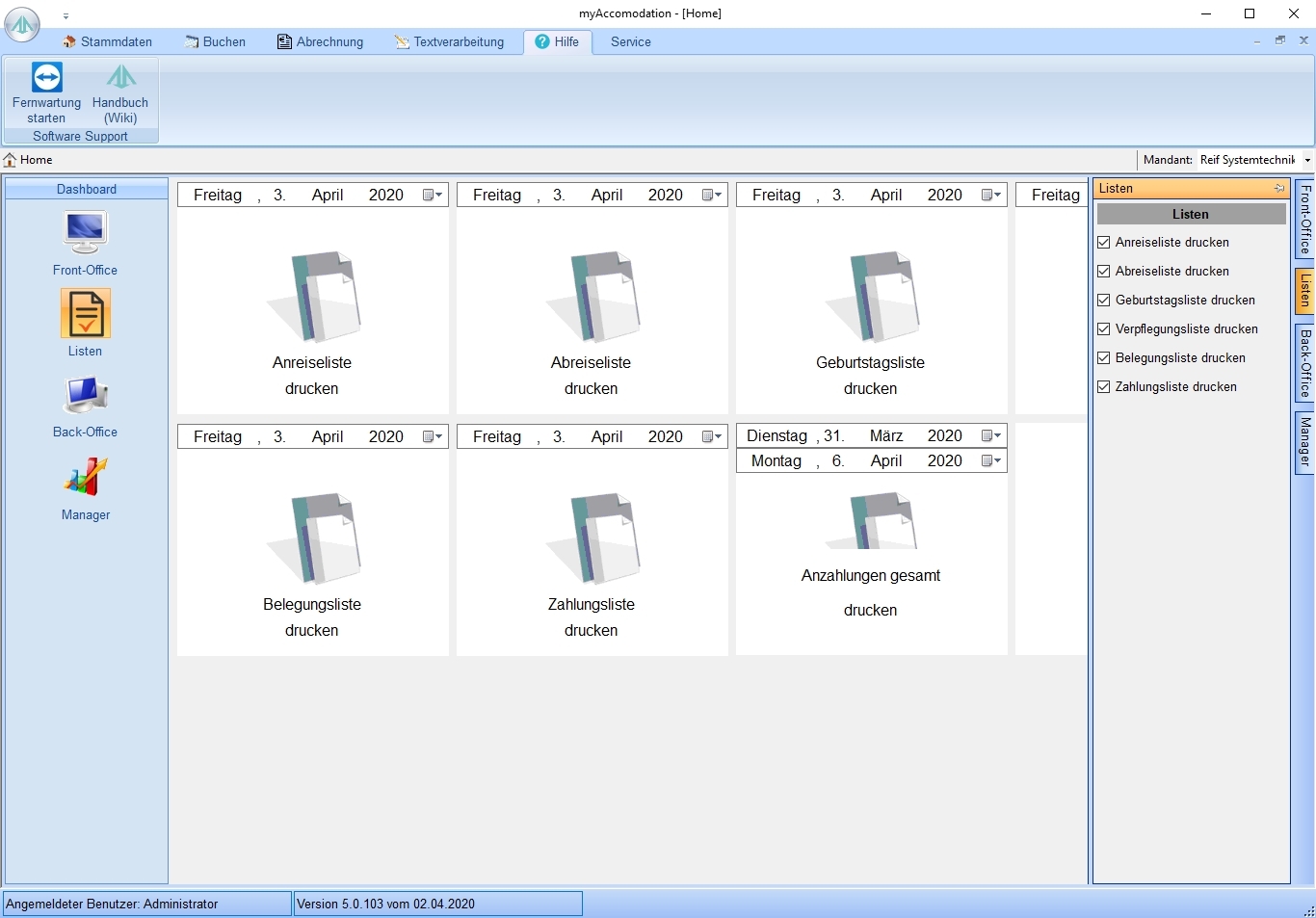This screenshot has width=1316, height=918.
Task: Open the Manager chart icon
Action: point(85,478)
